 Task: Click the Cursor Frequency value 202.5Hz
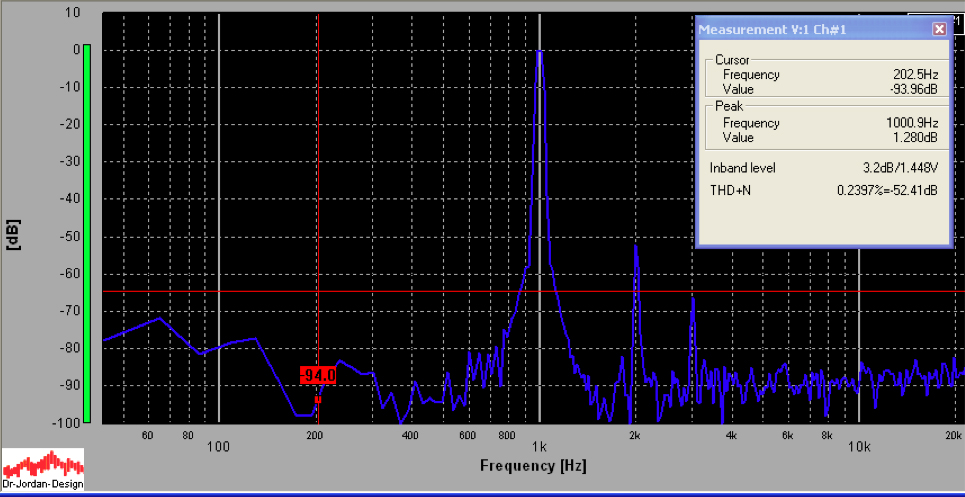[915, 75]
